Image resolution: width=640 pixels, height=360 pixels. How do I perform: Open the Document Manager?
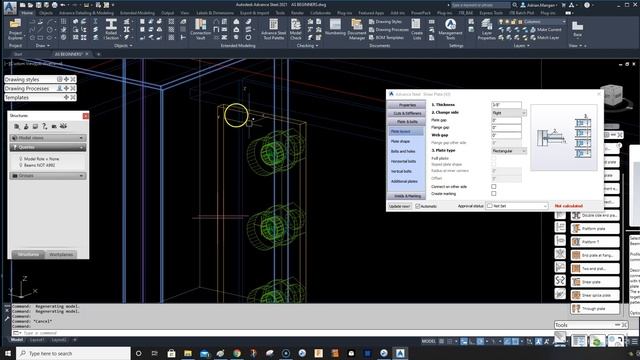point(357,29)
